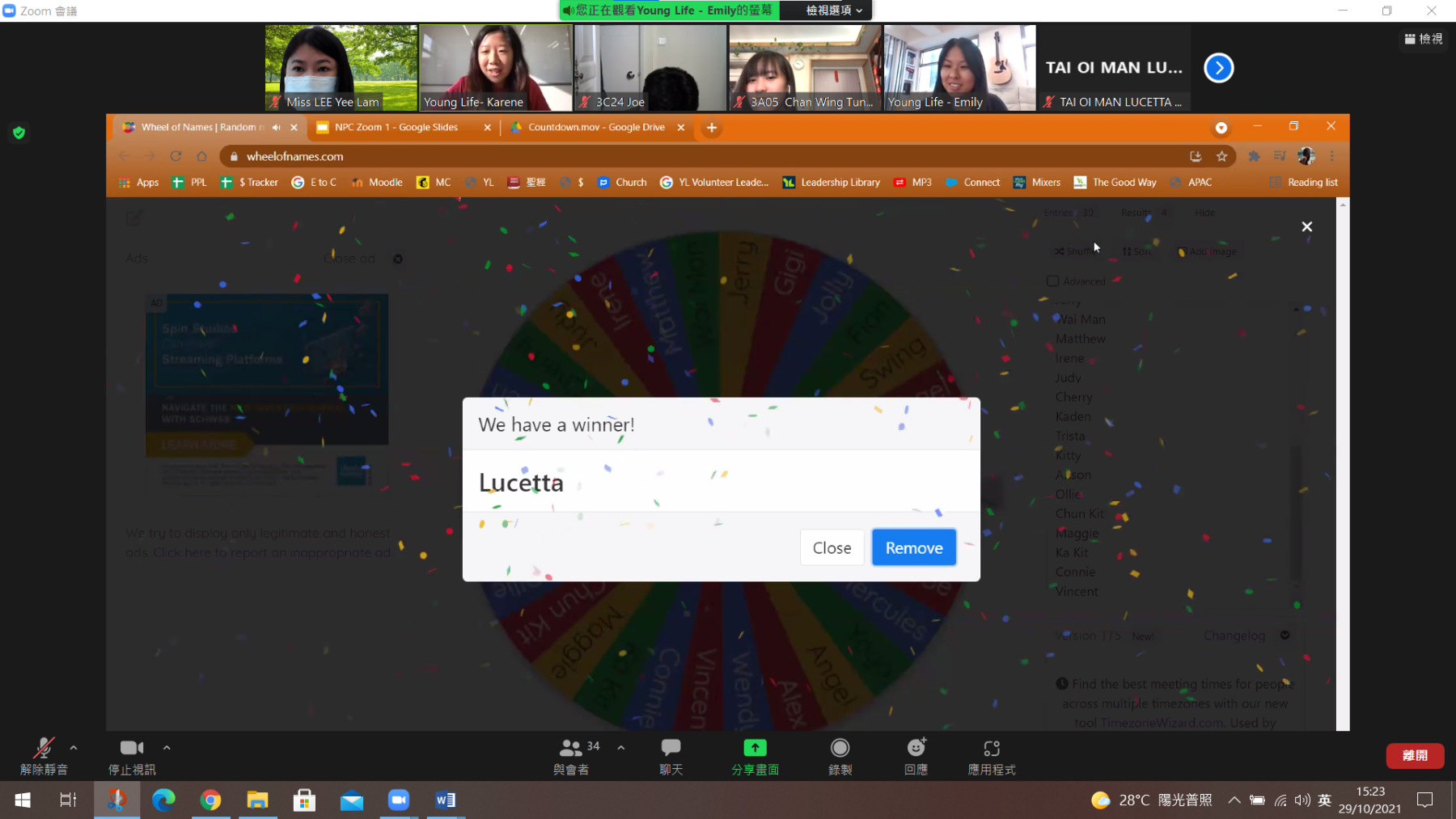The width and height of the screenshot is (1456, 819).
Task: Click the green encryption shield icon
Action: (19, 133)
